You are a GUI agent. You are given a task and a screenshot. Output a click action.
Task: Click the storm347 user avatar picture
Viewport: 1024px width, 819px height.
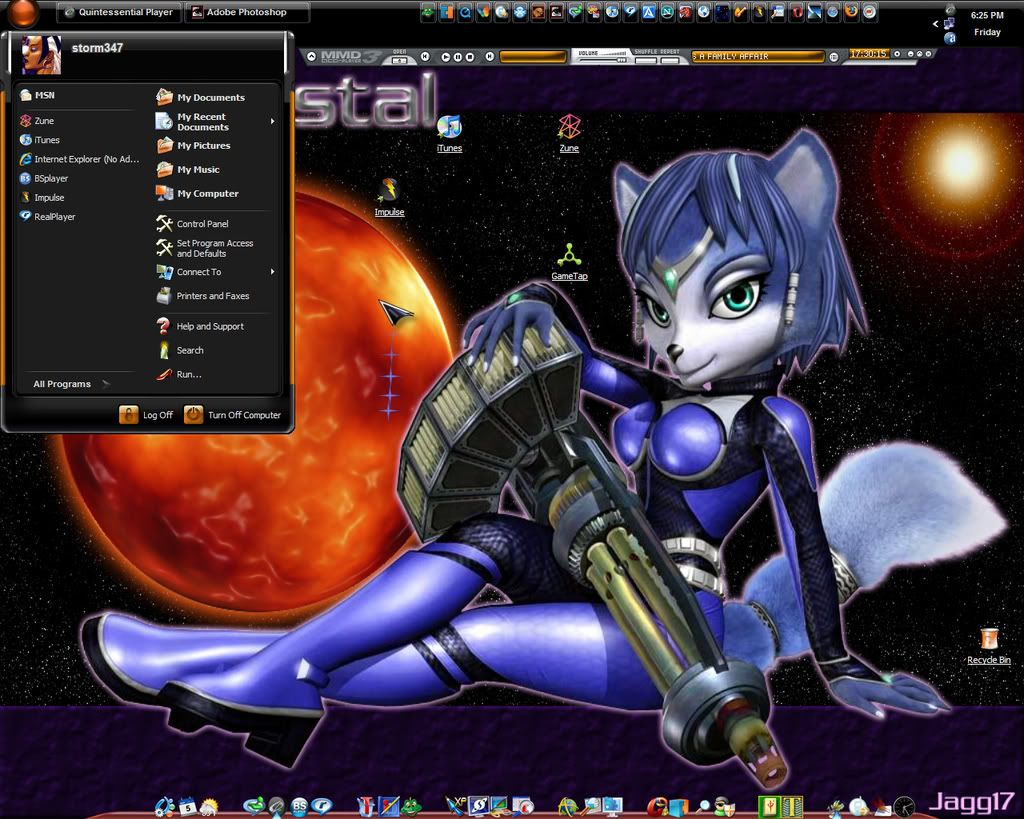point(41,55)
